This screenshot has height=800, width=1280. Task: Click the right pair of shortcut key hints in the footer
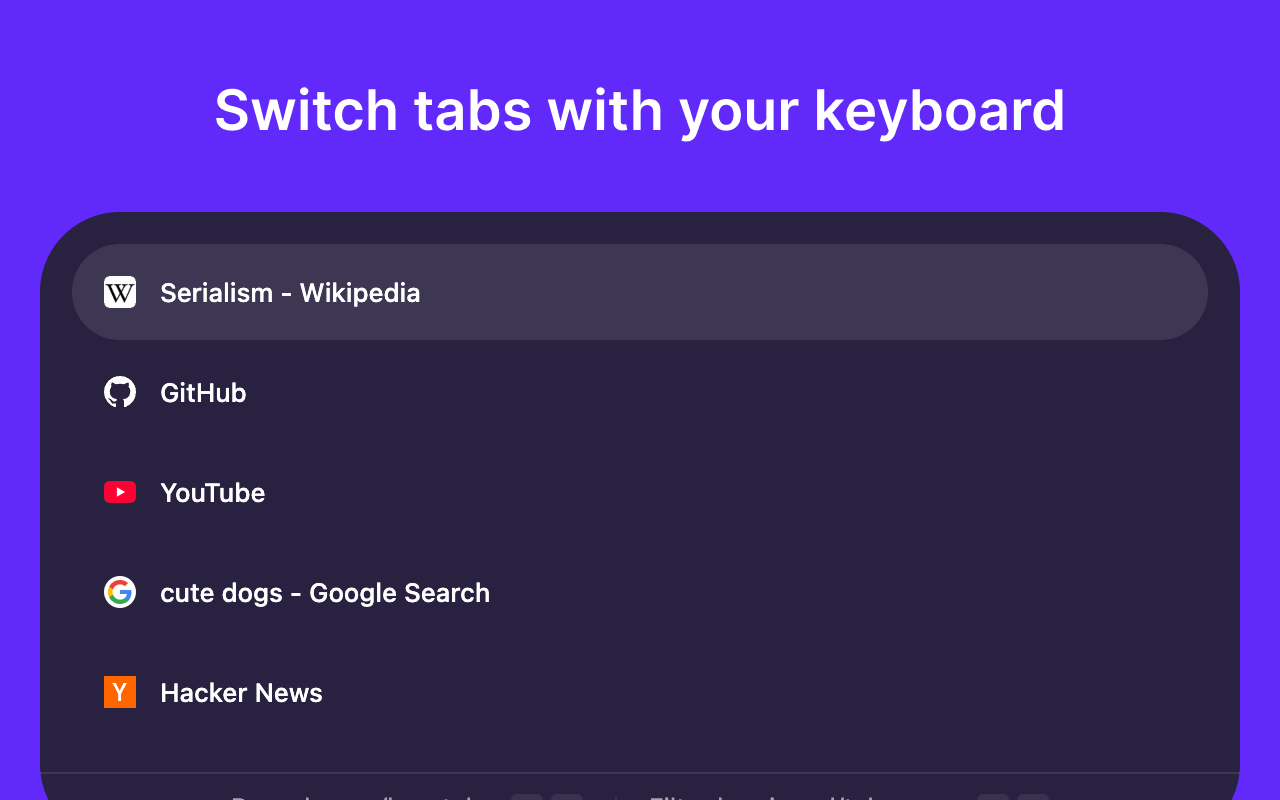1013,797
